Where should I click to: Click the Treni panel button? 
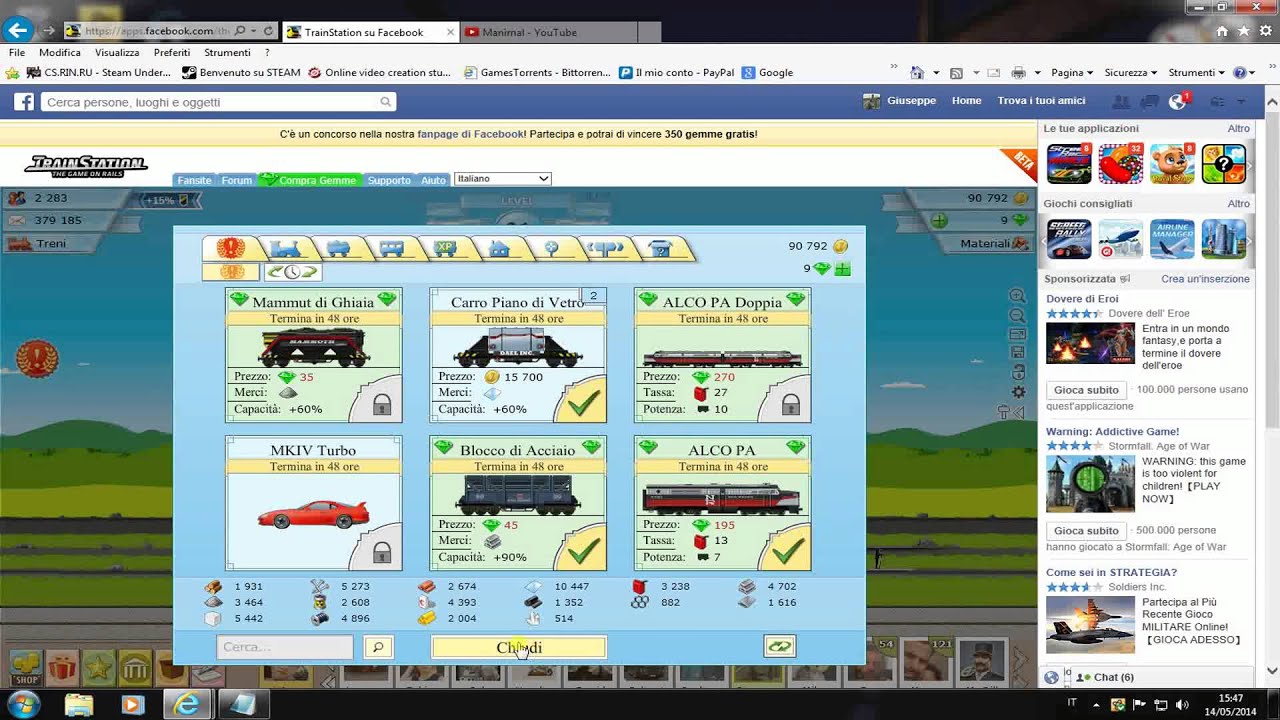(50, 243)
